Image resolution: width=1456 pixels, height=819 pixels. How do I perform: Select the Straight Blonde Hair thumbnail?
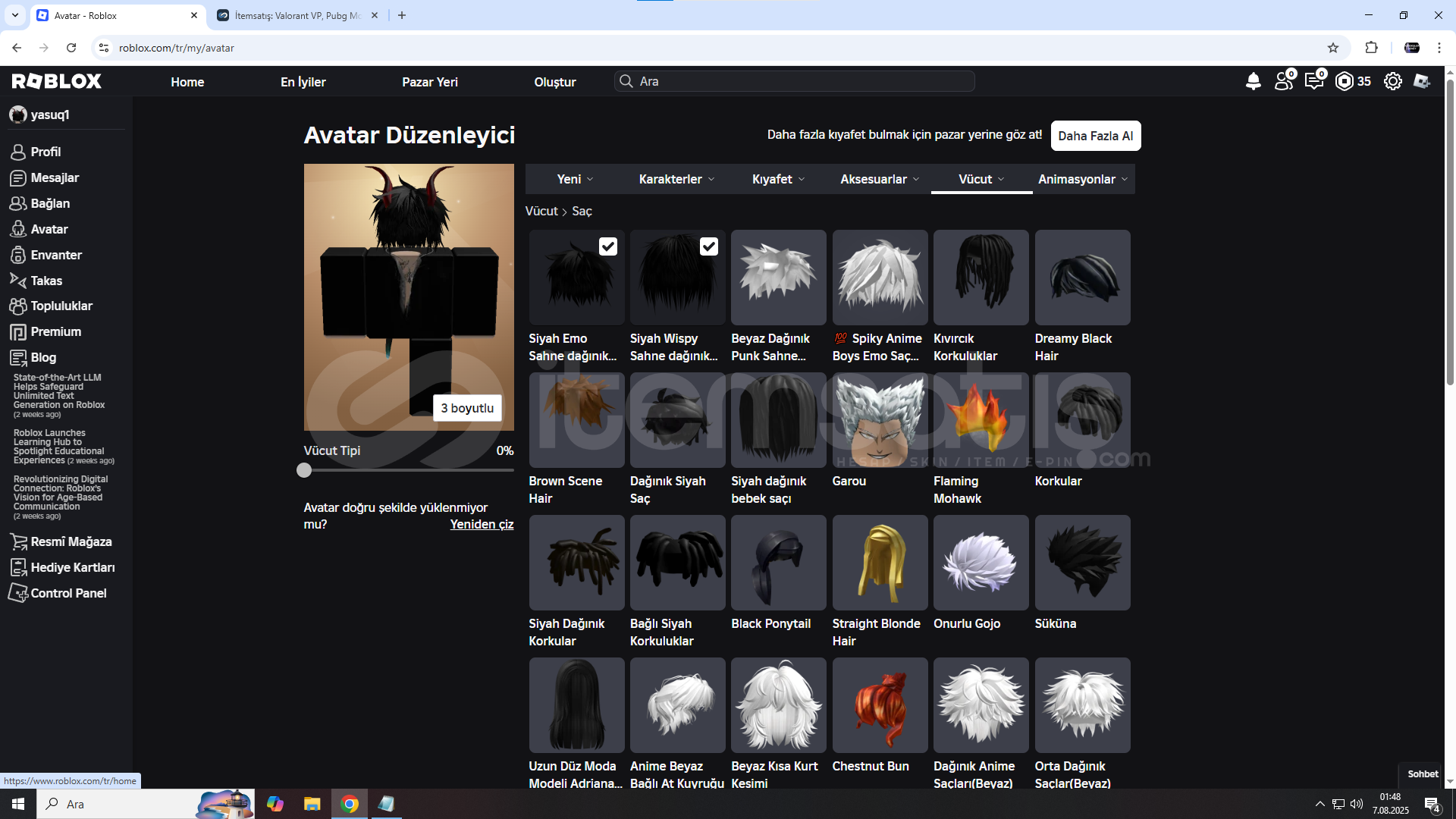coord(880,563)
